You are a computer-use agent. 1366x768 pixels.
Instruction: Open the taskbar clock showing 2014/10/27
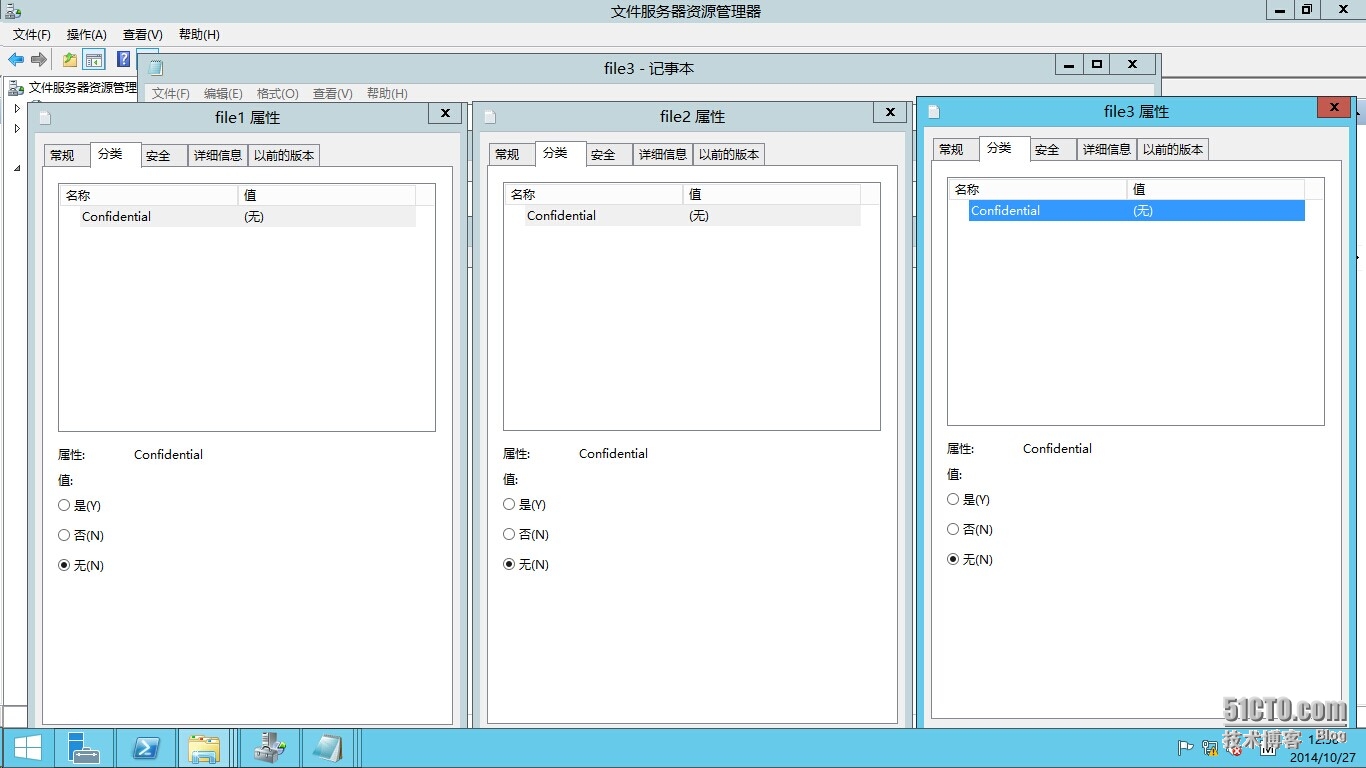point(1322,748)
